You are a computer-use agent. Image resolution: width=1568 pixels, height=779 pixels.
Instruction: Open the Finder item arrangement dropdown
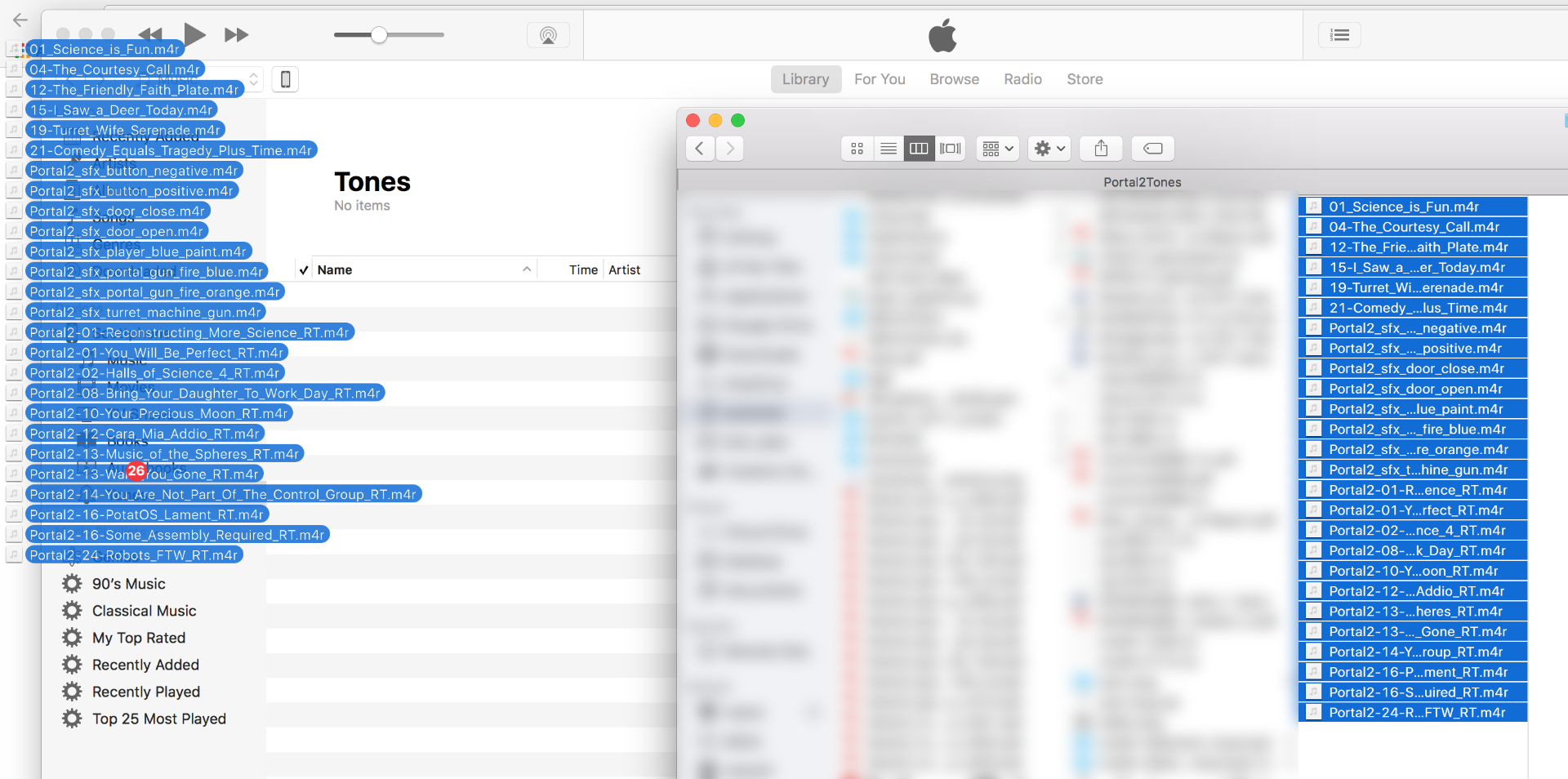997,149
